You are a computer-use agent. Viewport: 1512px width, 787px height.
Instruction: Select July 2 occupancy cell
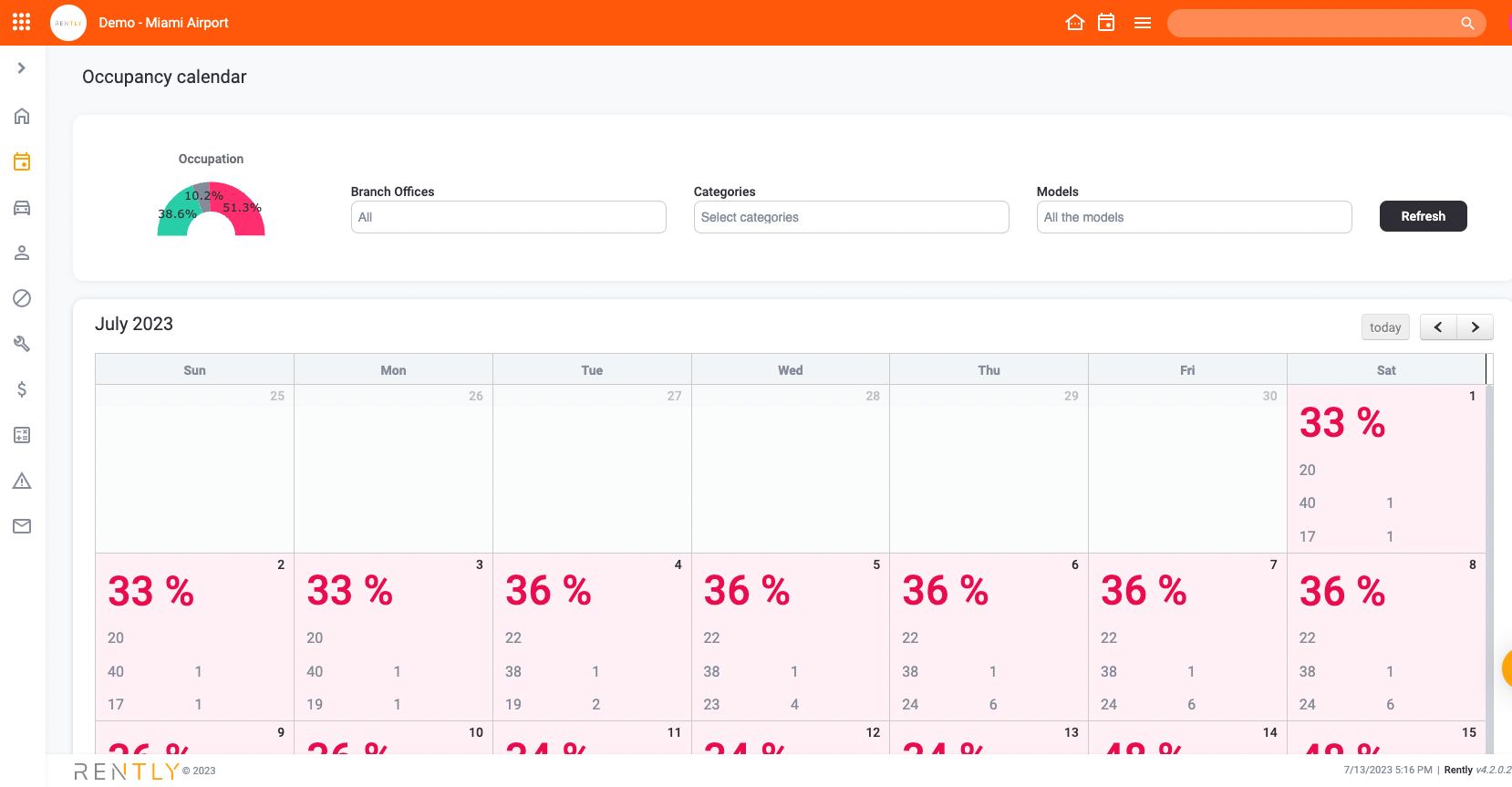(x=194, y=637)
